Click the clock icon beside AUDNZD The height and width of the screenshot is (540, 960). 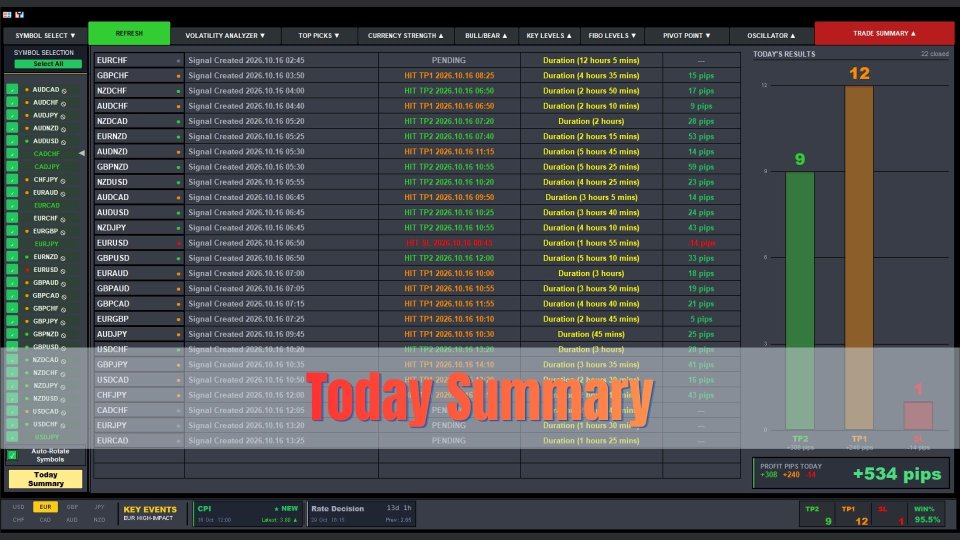[64, 129]
